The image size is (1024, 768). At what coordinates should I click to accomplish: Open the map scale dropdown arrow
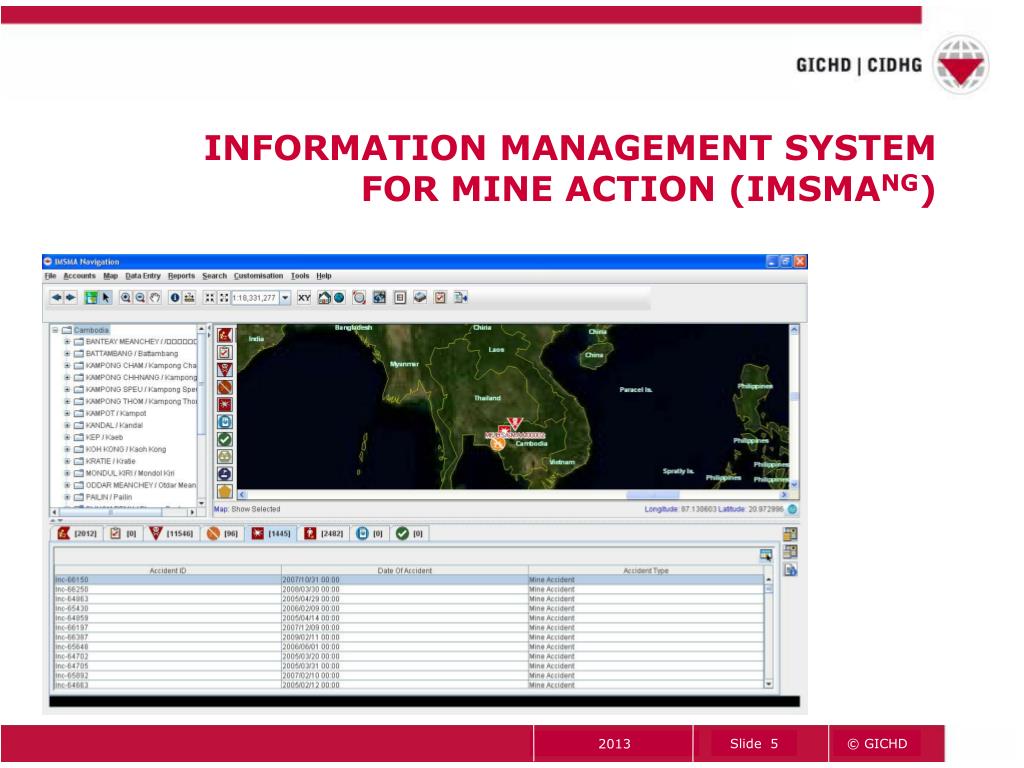285,298
